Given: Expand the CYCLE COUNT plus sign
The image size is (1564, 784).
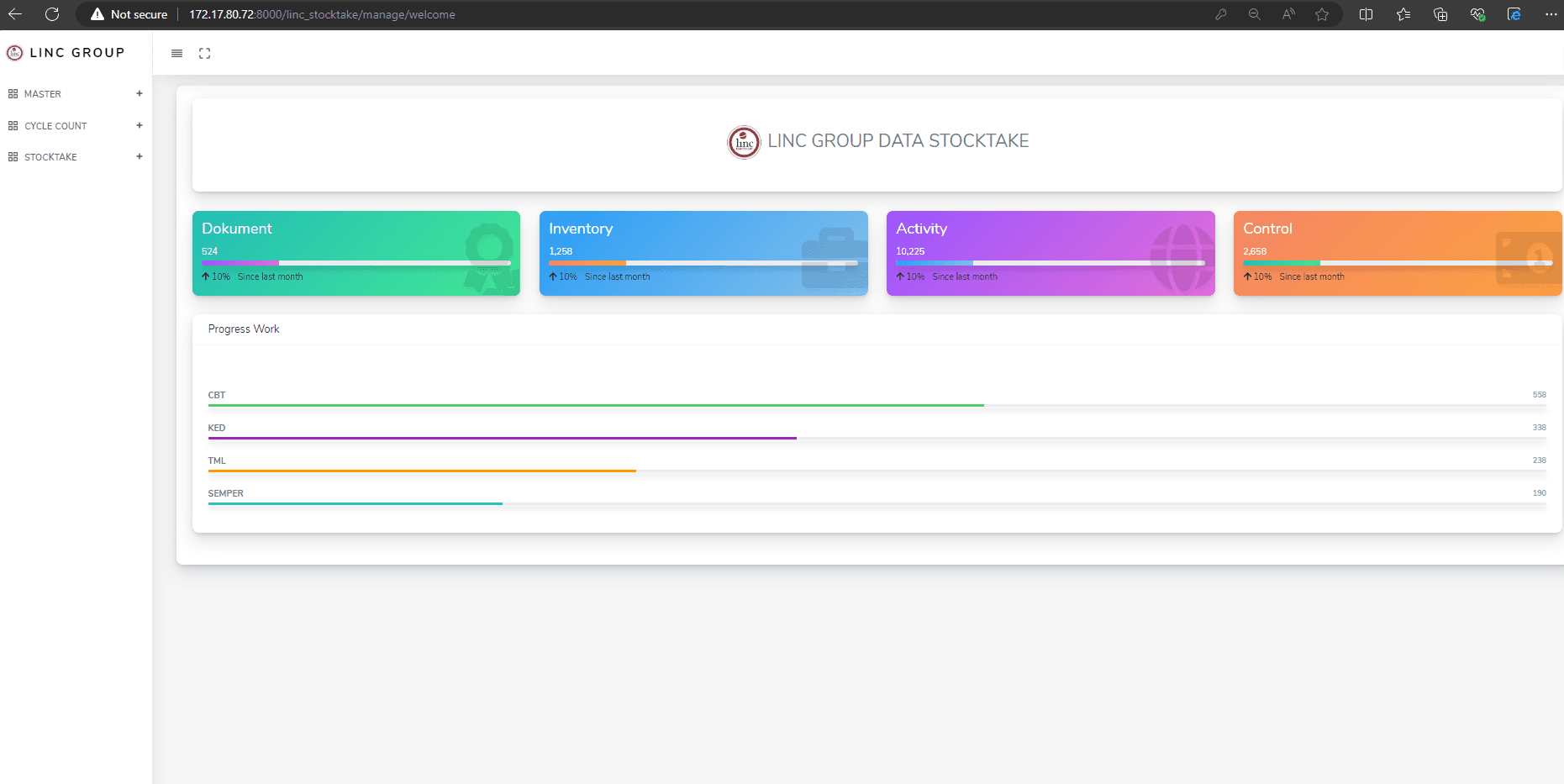Looking at the screenshot, I should tap(140, 125).
